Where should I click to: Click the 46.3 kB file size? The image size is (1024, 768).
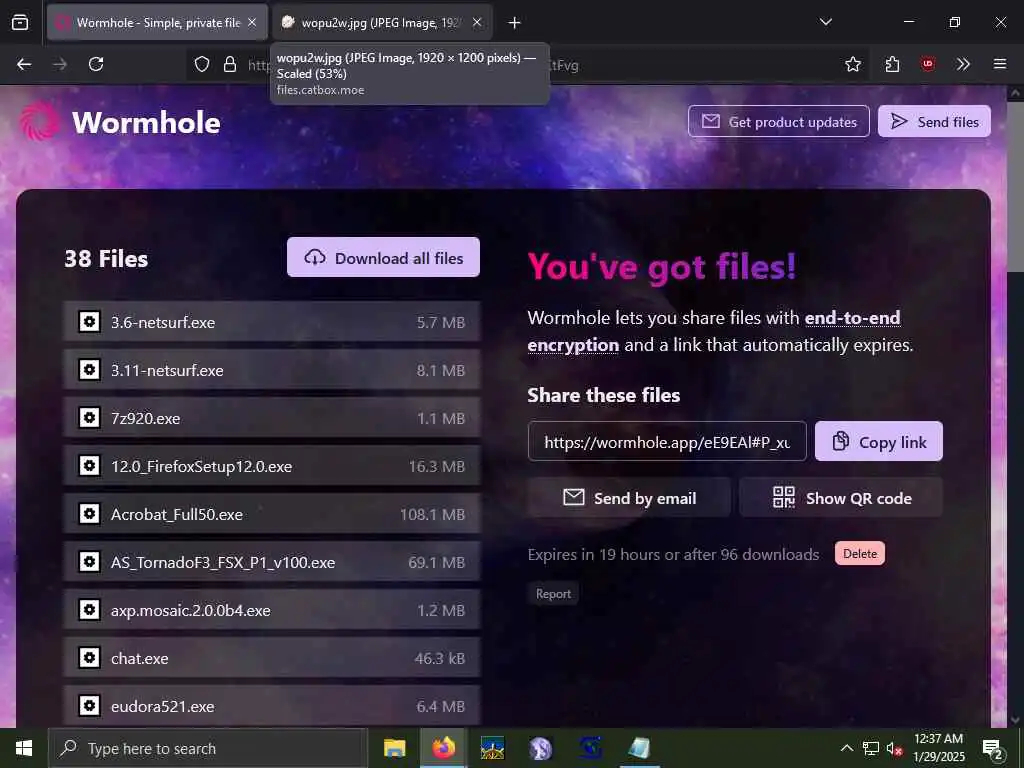point(440,658)
